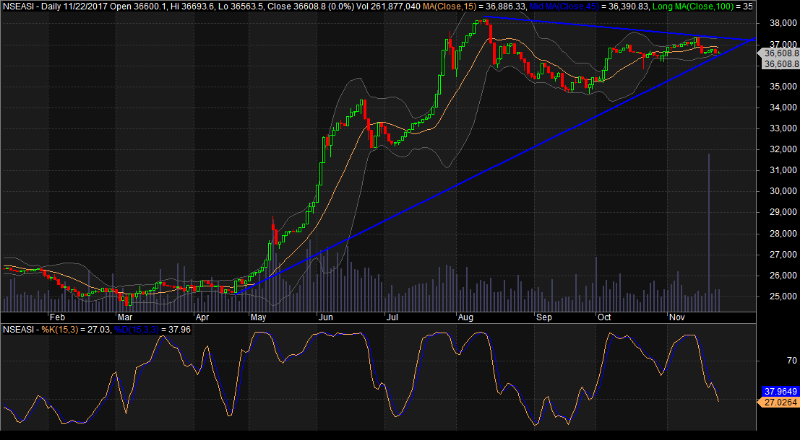Click the Jul label on the date axis
This screenshot has height=440, width=800.
pos(392,317)
